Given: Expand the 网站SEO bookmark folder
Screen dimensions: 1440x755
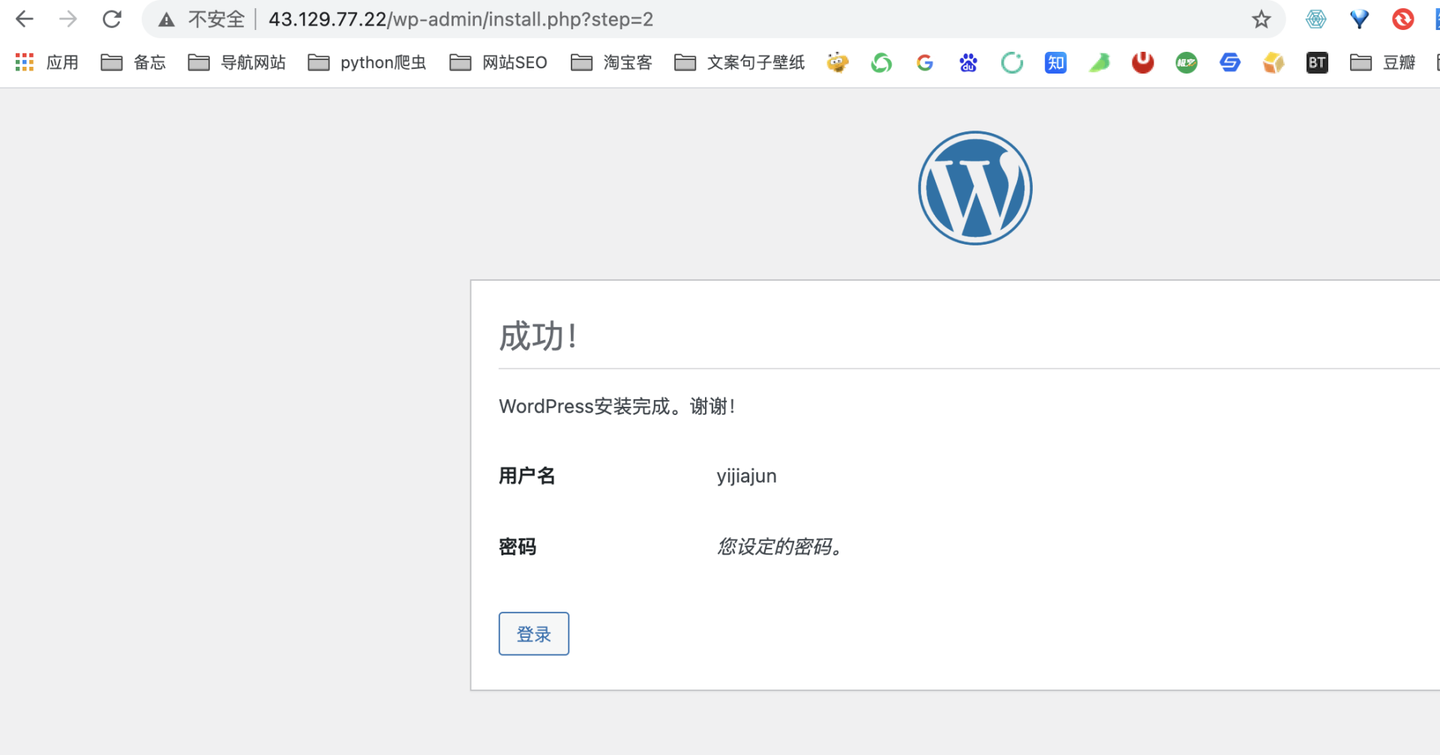Looking at the screenshot, I should pyautogui.click(x=498, y=62).
